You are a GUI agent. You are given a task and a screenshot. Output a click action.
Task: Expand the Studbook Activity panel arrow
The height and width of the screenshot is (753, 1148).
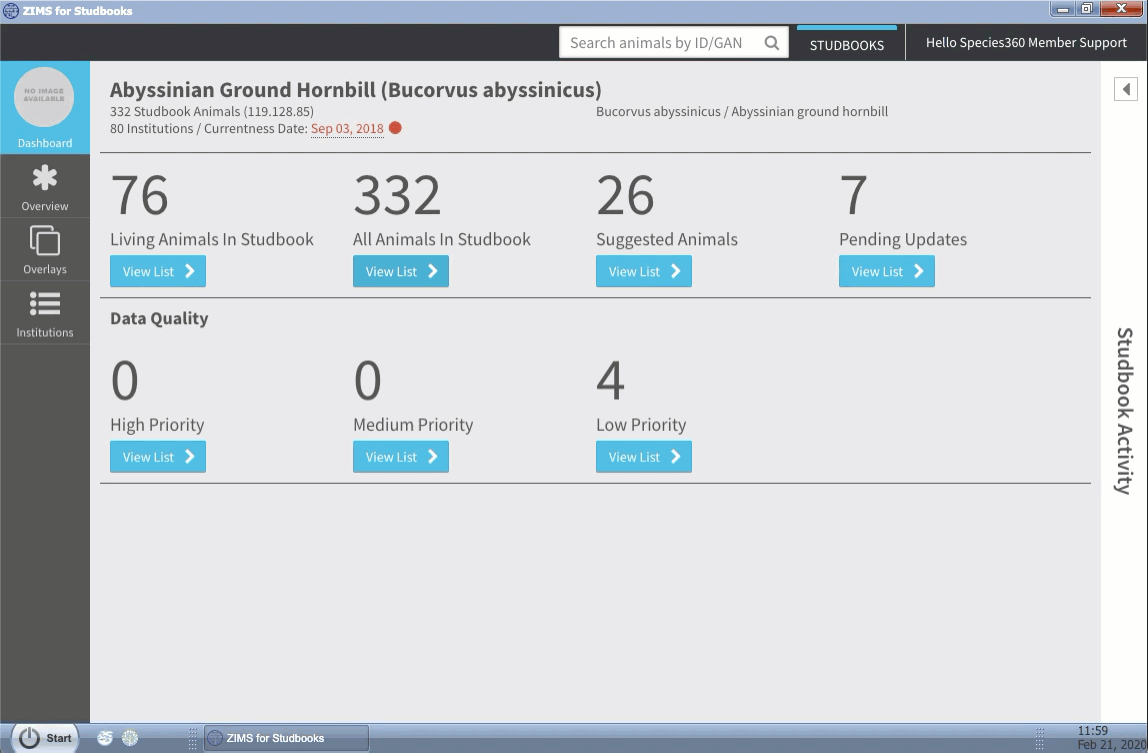click(x=1126, y=89)
